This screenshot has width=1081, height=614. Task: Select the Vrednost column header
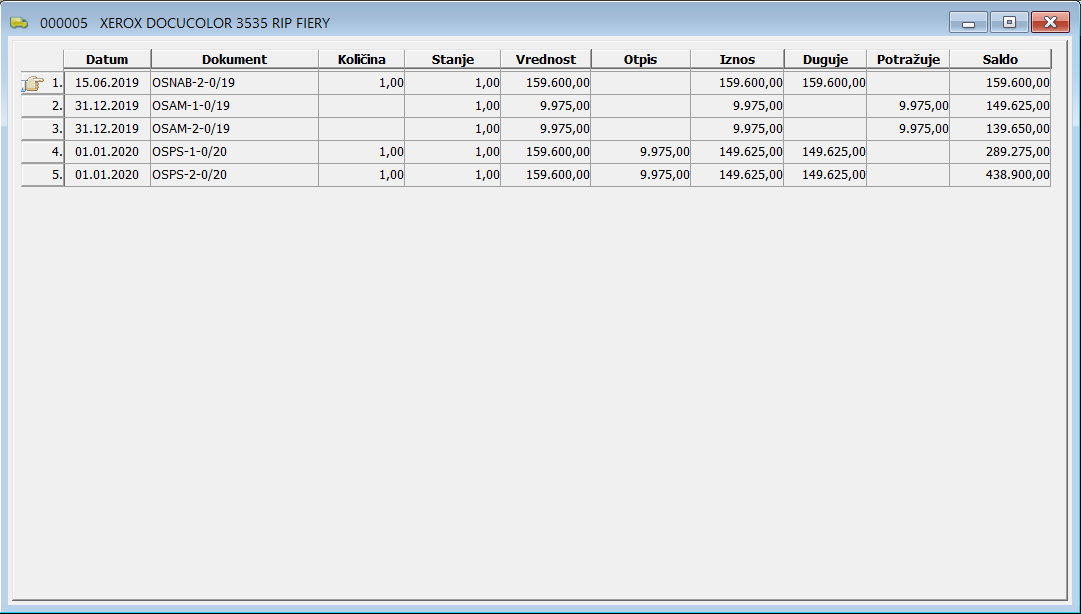[545, 59]
